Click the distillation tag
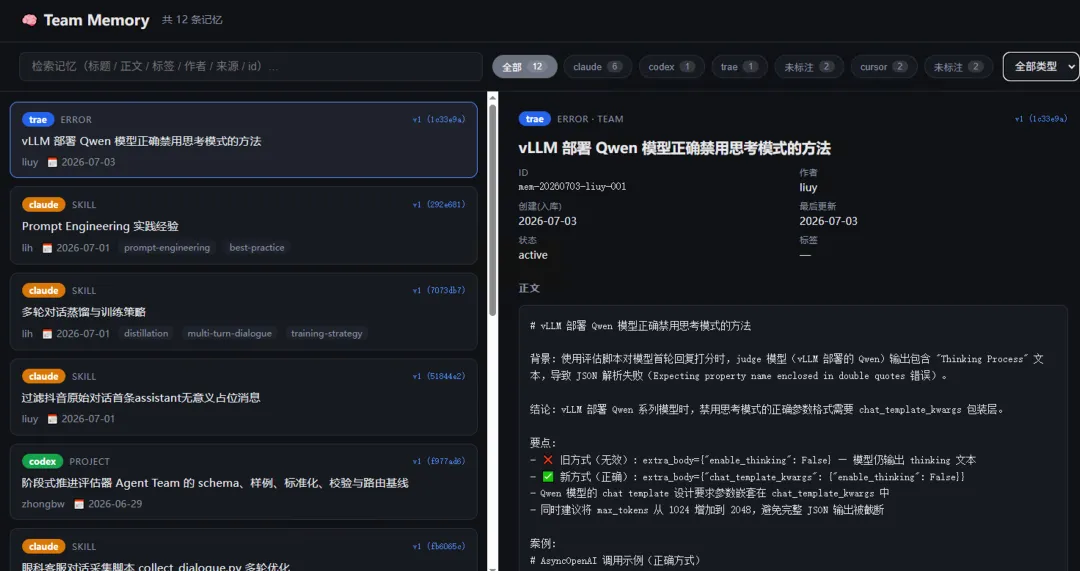The height and width of the screenshot is (571, 1080). click(146, 333)
